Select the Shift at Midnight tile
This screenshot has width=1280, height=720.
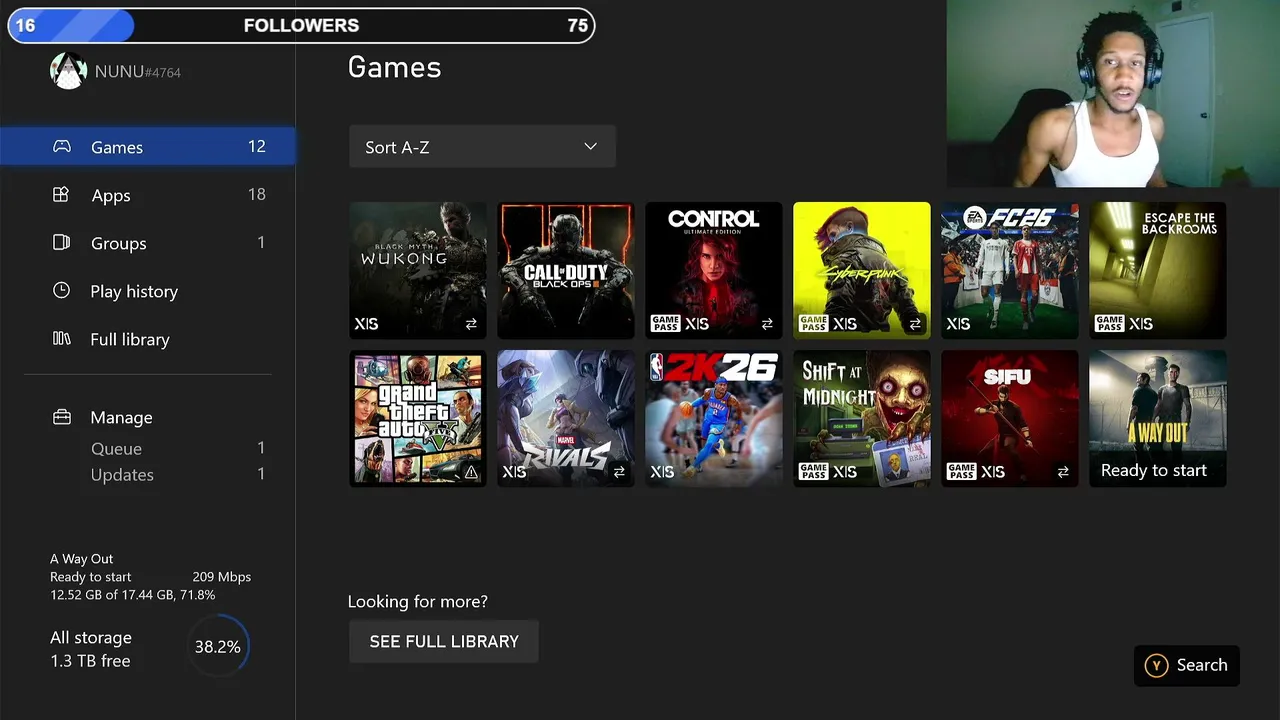[862, 419]
